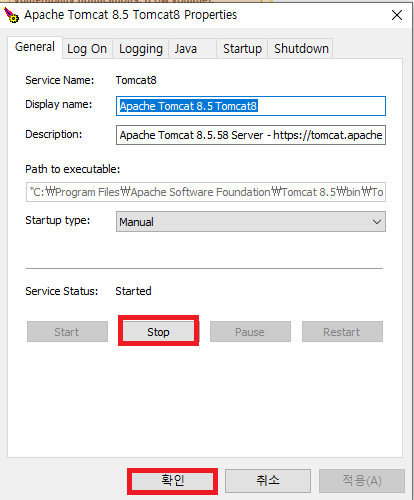Confirm with the 확인 button
This screenshot has width=414, height=500.
[172, 481]
